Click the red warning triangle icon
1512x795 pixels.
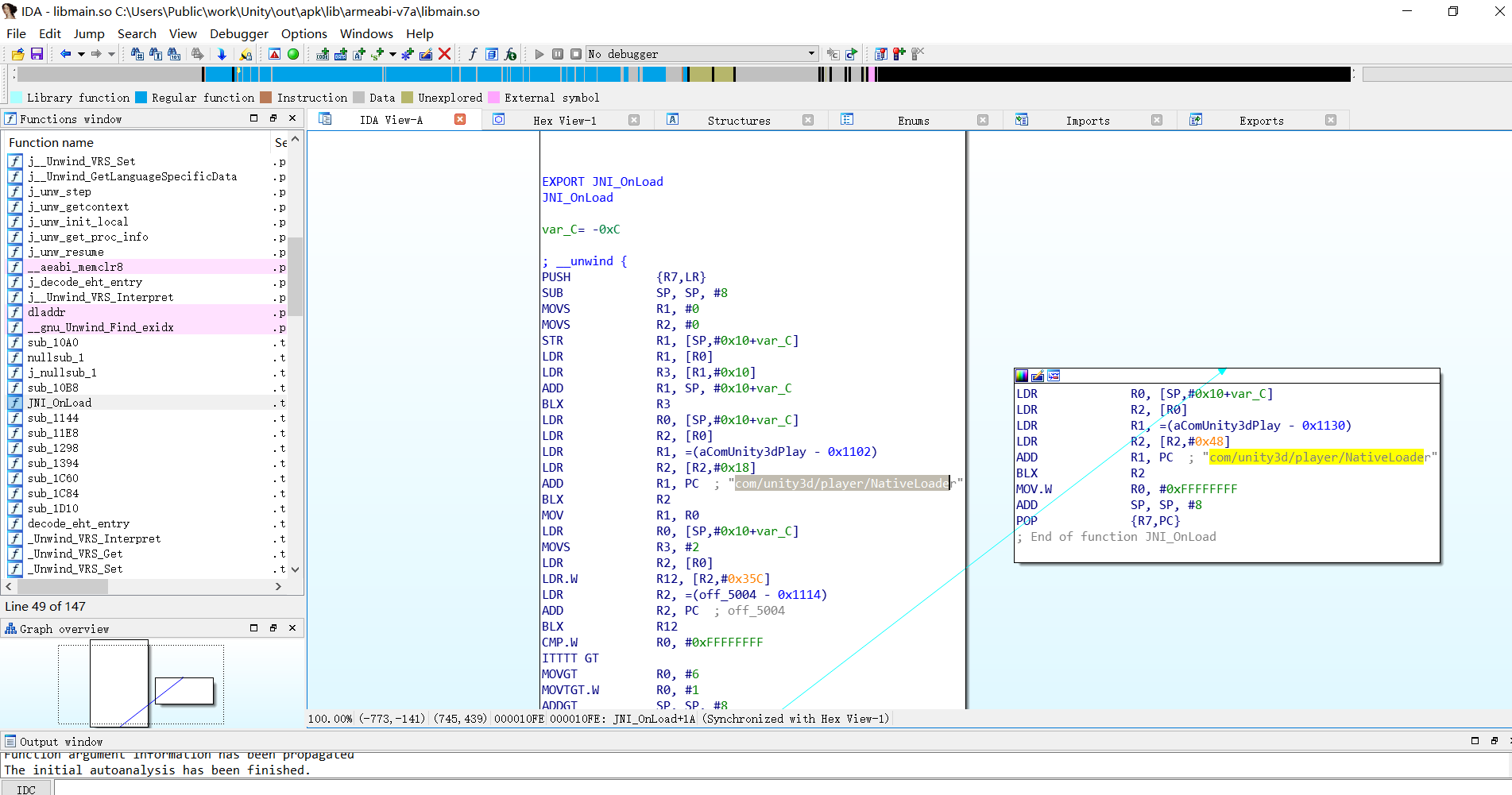274,54
